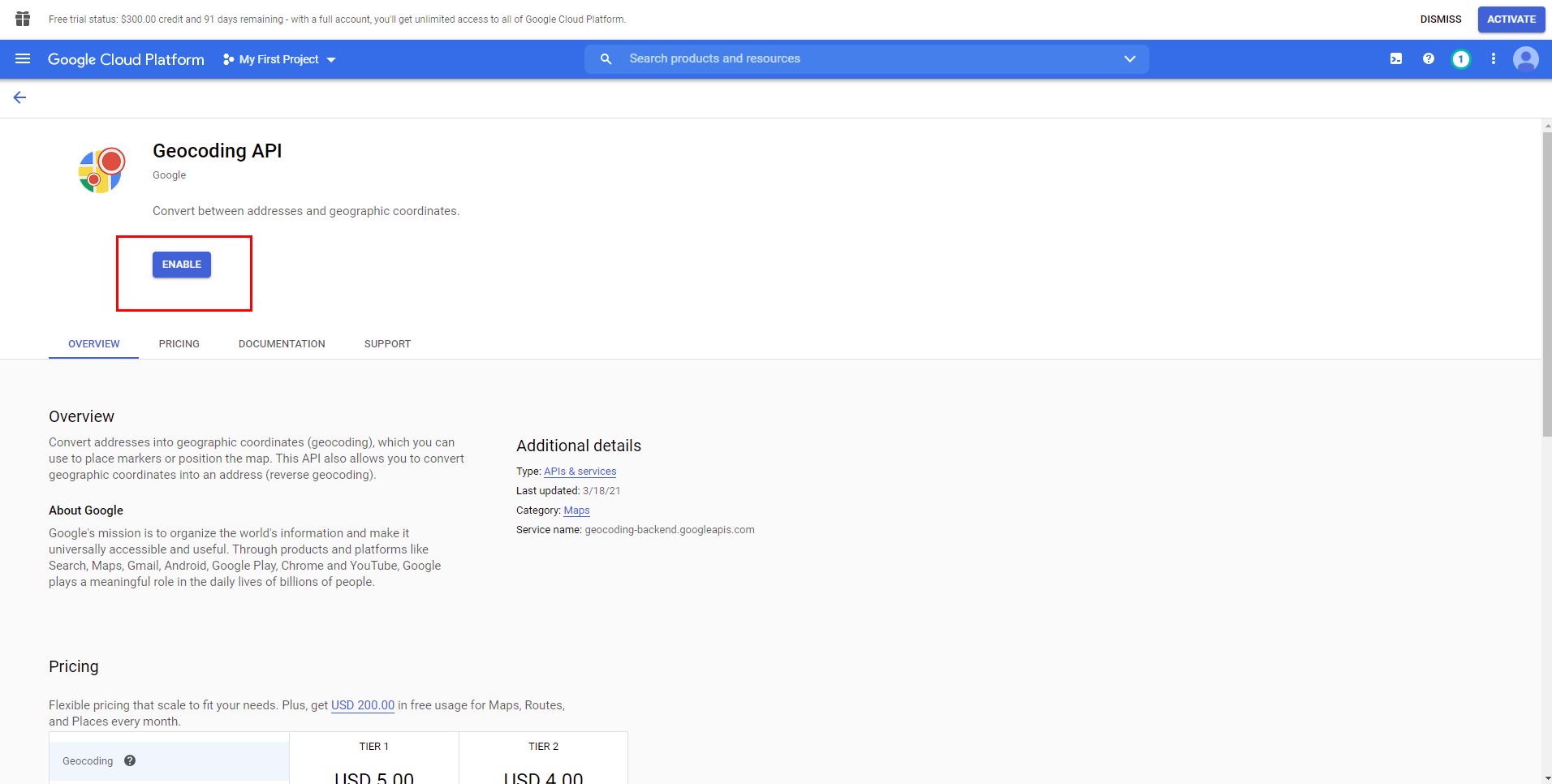Open the help question mark icon
This screenshot has width=1552, height=784.
1429,59
